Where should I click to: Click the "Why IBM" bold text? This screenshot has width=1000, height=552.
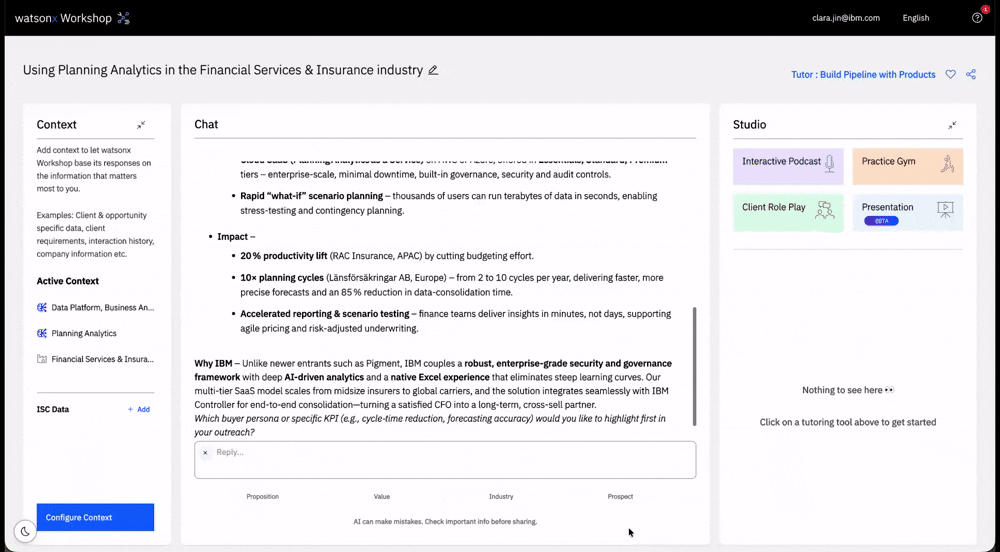pos(213,363)
